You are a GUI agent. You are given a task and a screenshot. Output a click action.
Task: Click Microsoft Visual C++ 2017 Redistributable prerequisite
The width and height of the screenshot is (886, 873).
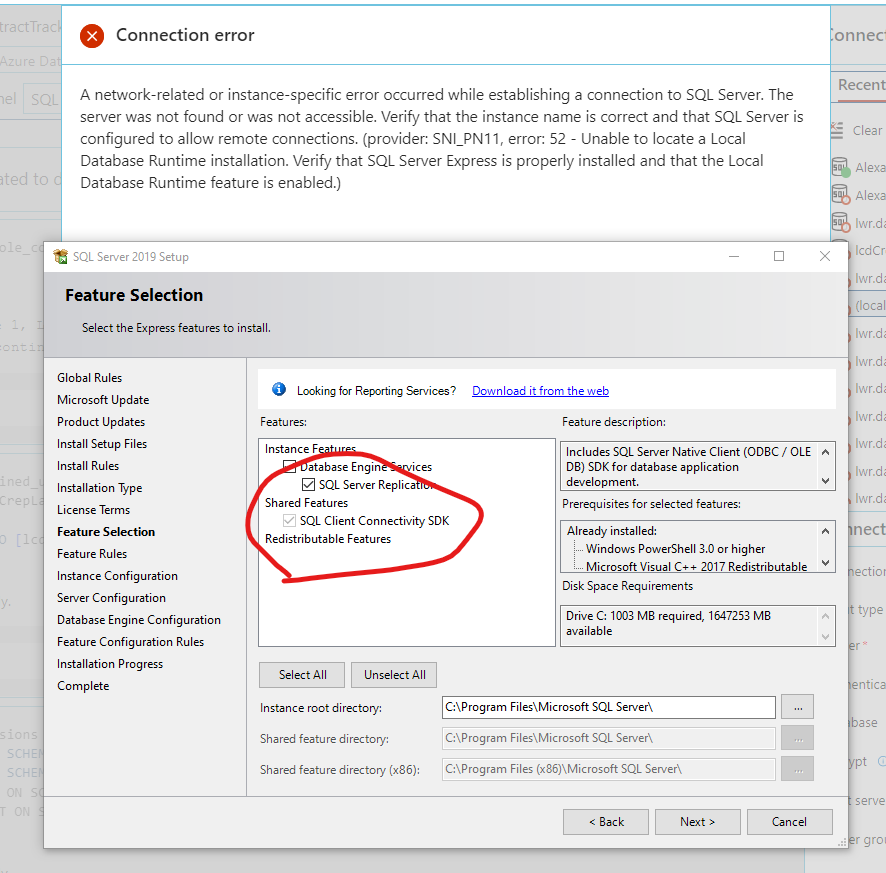point(696,567)
